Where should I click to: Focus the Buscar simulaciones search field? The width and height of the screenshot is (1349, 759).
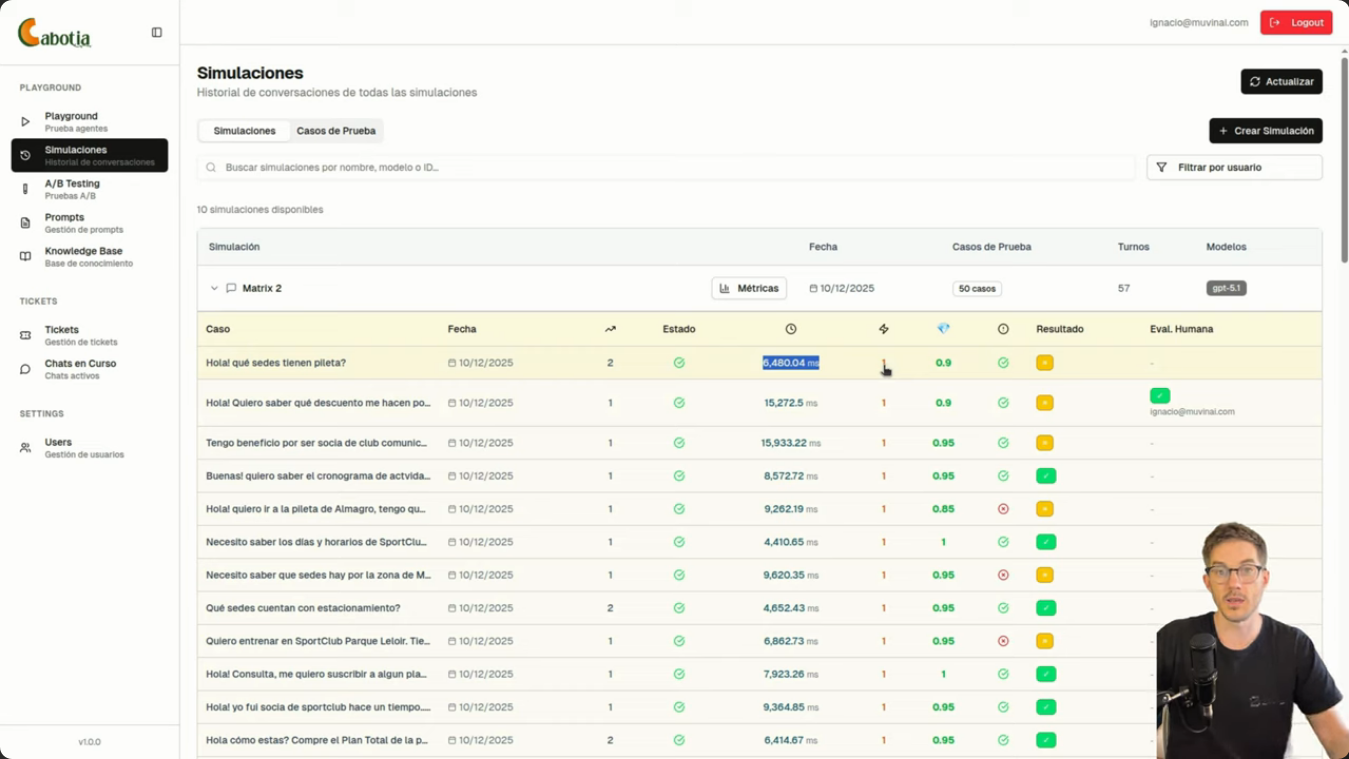[x=670, y=167]
